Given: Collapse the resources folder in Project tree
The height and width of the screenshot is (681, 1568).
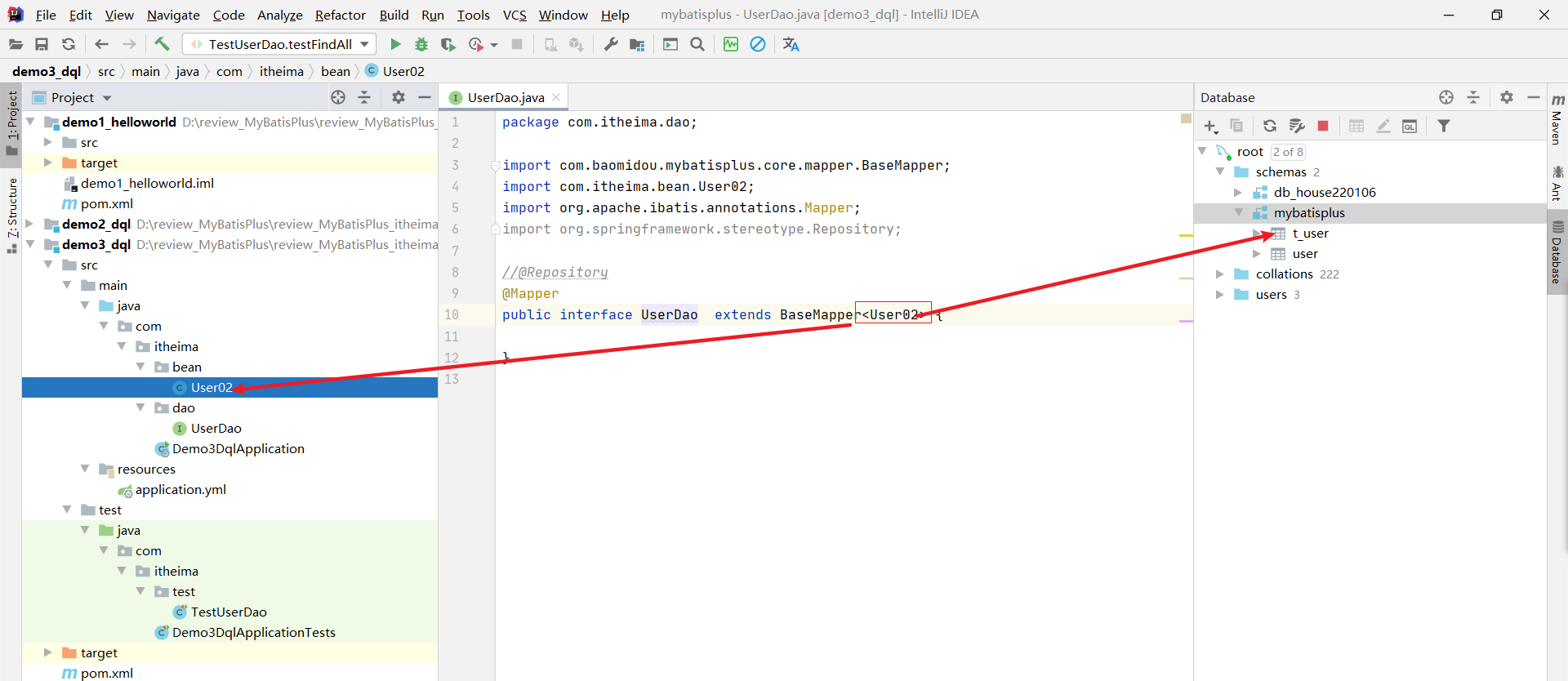Looking at the screenshot, I should 85,469.
